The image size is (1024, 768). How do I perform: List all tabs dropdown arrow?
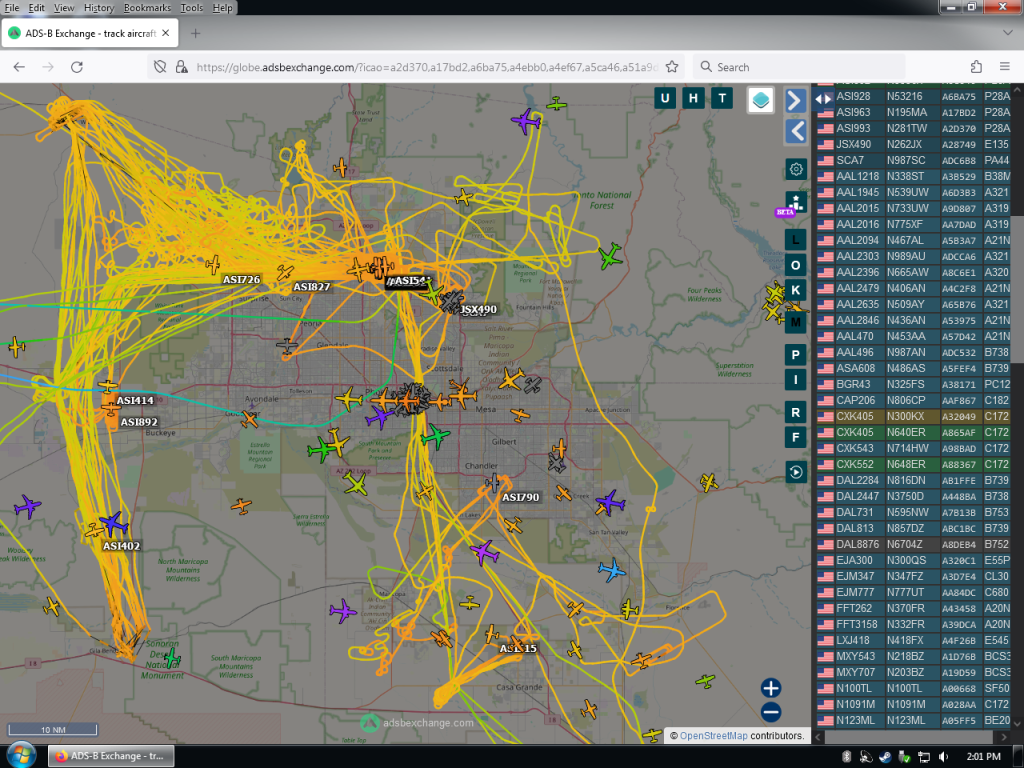tap(1007, 33)
